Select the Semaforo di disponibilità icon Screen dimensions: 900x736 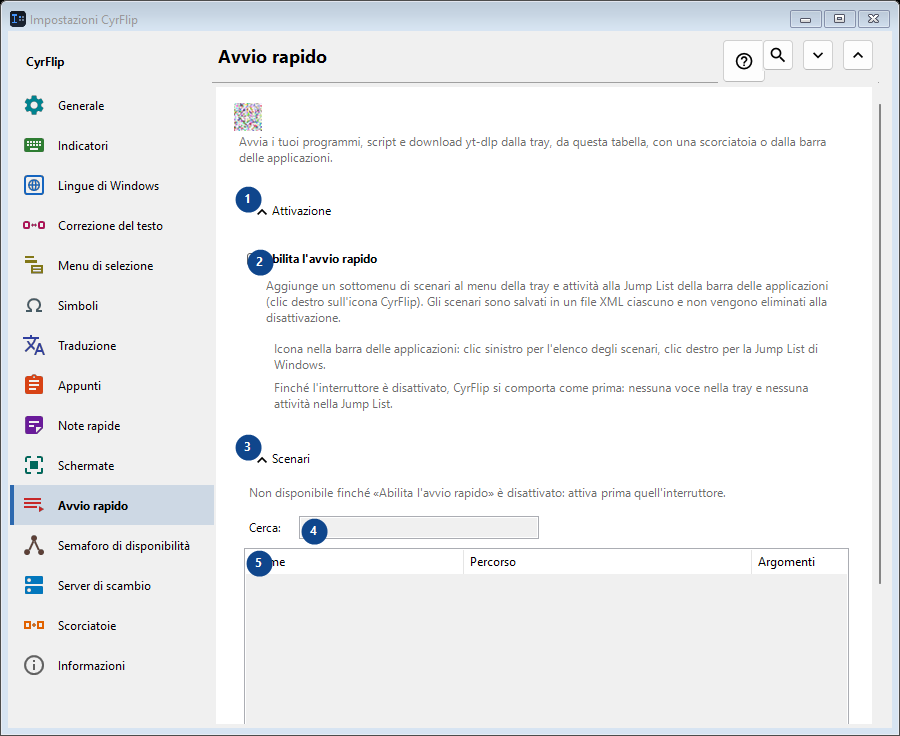(x=34, y=545)
